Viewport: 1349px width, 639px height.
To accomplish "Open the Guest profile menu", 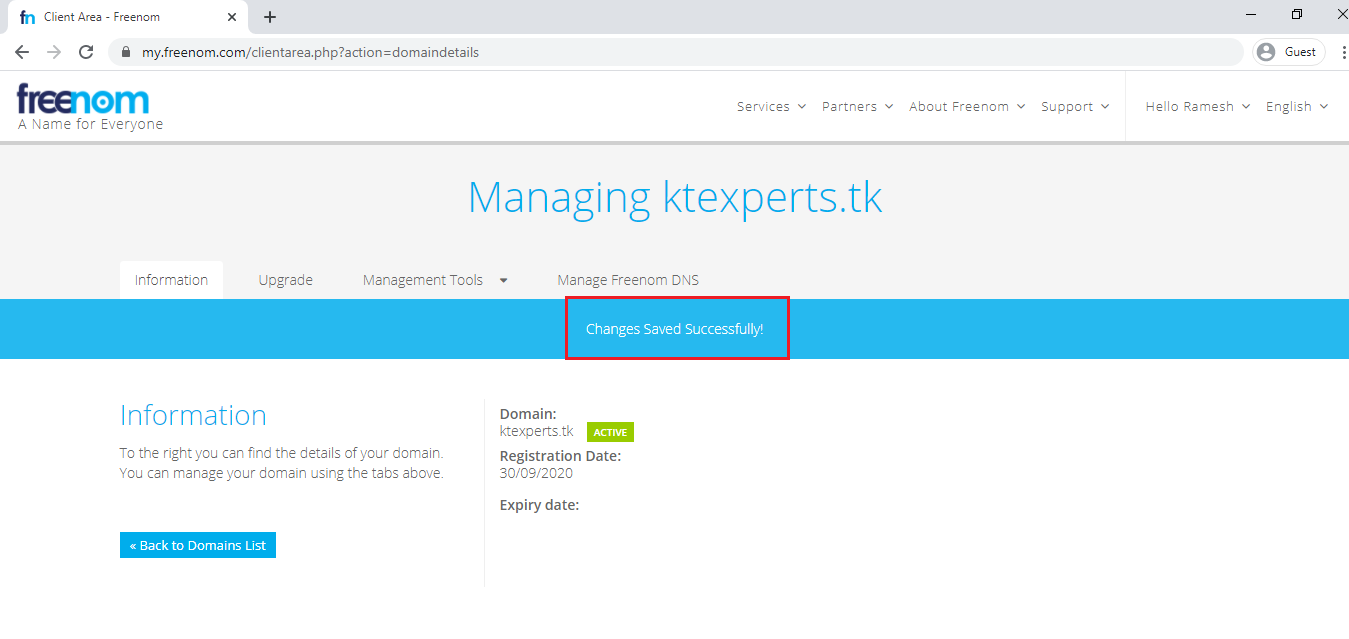I will 1288,52.
